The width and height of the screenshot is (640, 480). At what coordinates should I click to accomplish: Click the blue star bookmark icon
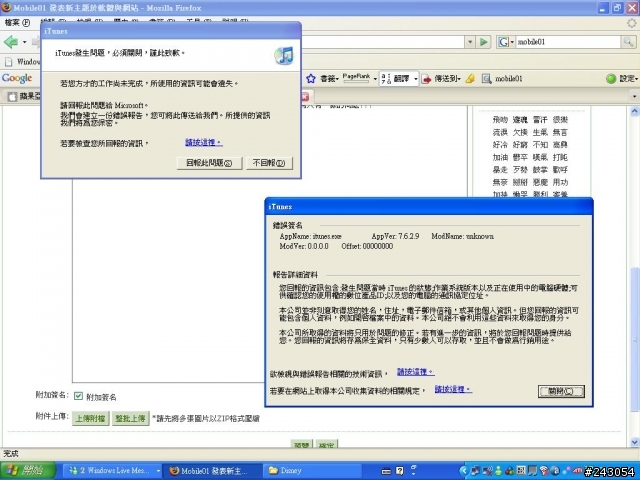(311, 78)
